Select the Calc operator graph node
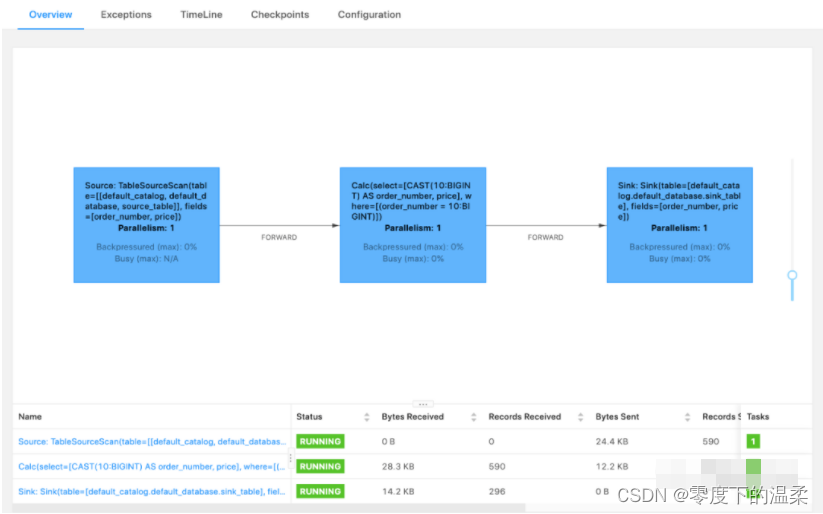This screenshot has width=823, height=514. click(x=413, y=225)
